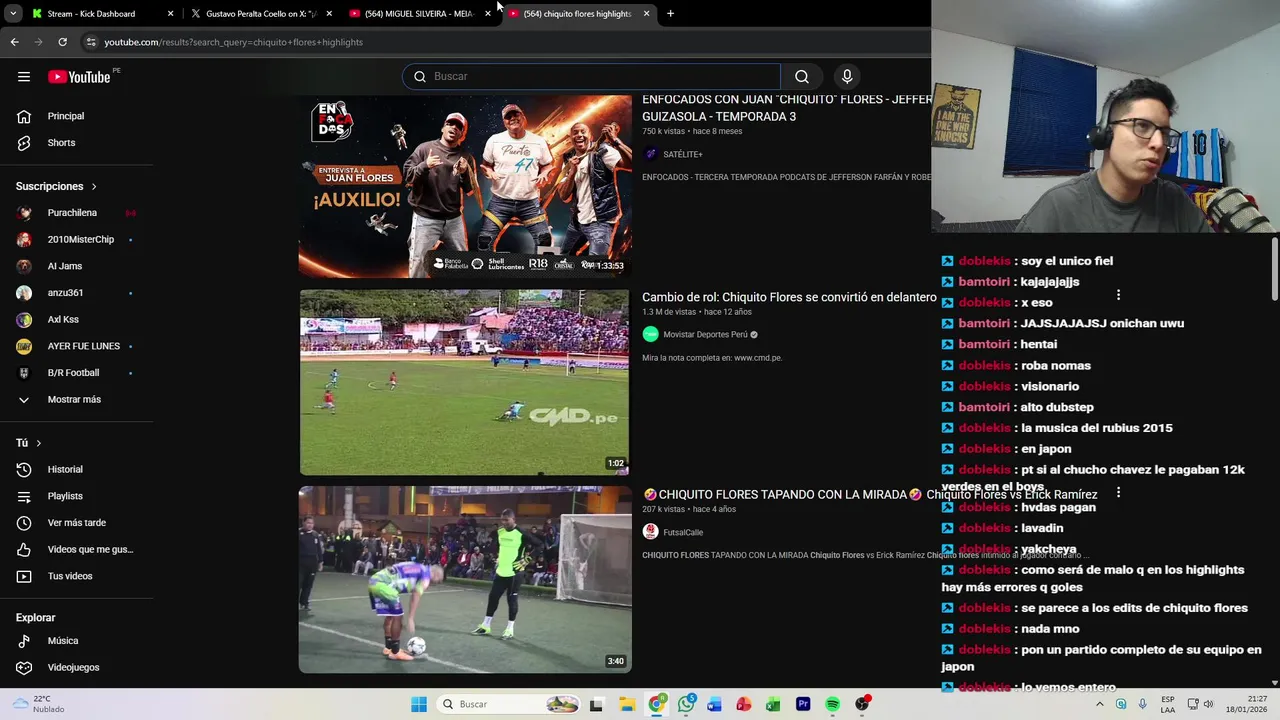Play the ENFOCADOS ¡AUXILIO! thumbnail
This screenshot has height=720, width=1280.
tap(465, 186)
